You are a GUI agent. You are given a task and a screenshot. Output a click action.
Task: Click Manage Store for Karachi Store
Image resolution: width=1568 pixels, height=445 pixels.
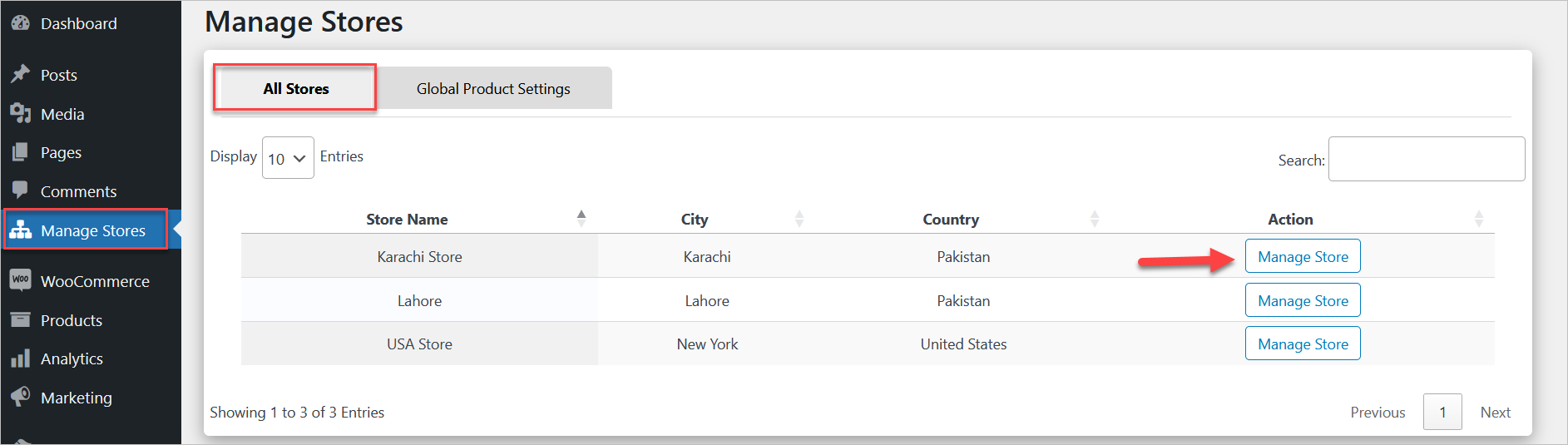tap(1303, 257)
